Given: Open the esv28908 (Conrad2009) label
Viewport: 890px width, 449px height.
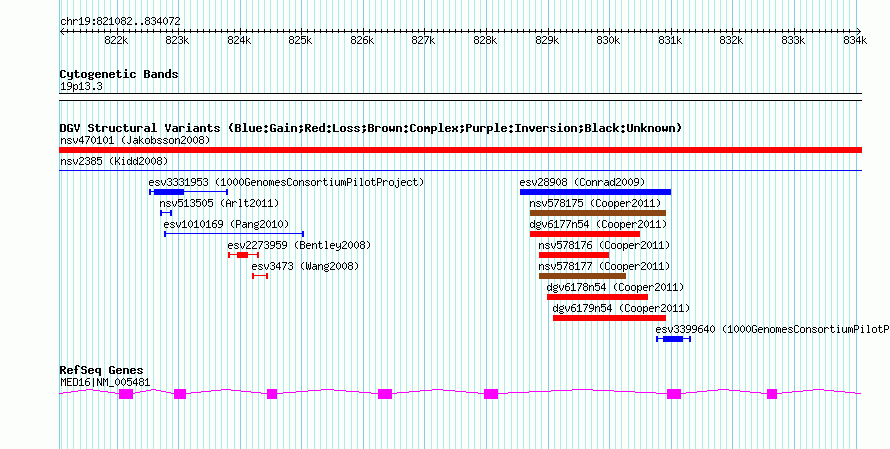Looking at the screenshot, I should pyautogui.click(x=582, y=182).
